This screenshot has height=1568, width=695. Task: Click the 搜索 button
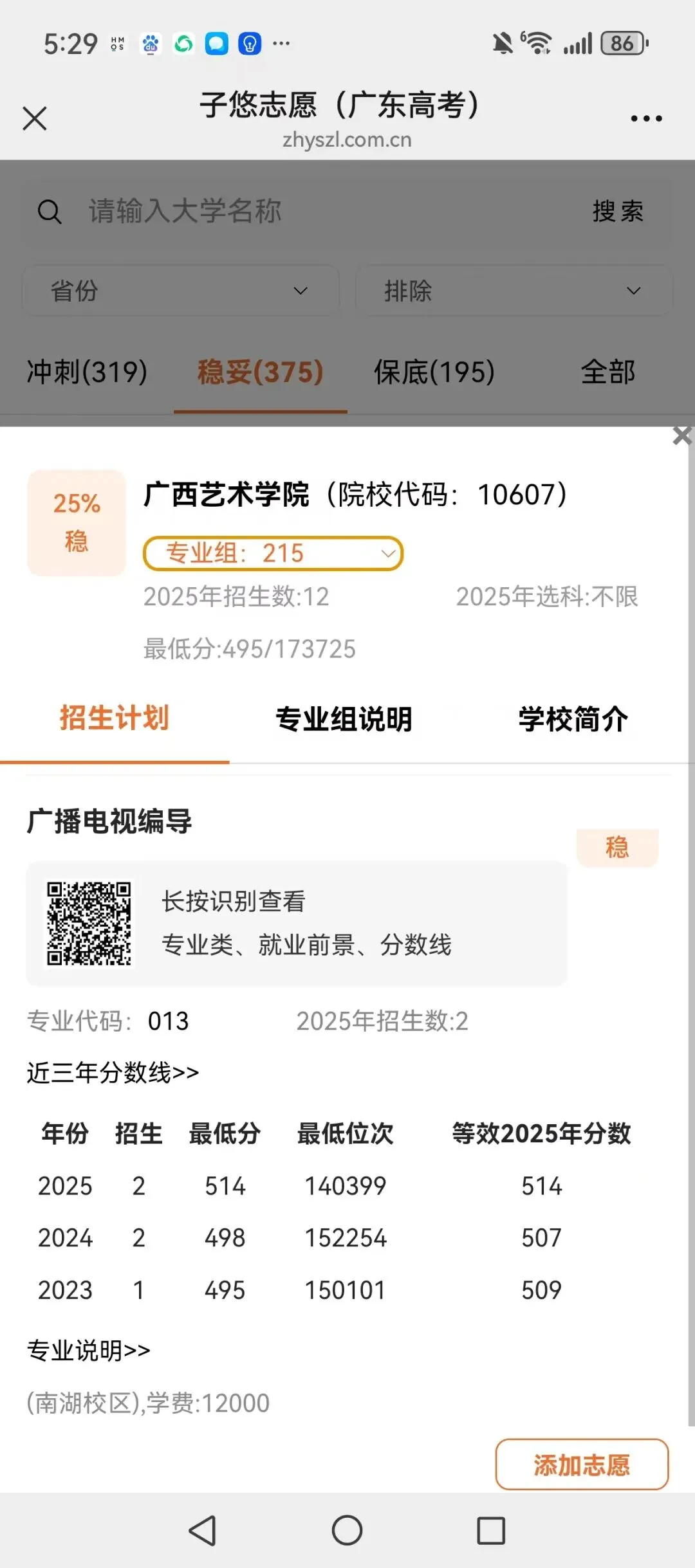(x=618, y=212)
